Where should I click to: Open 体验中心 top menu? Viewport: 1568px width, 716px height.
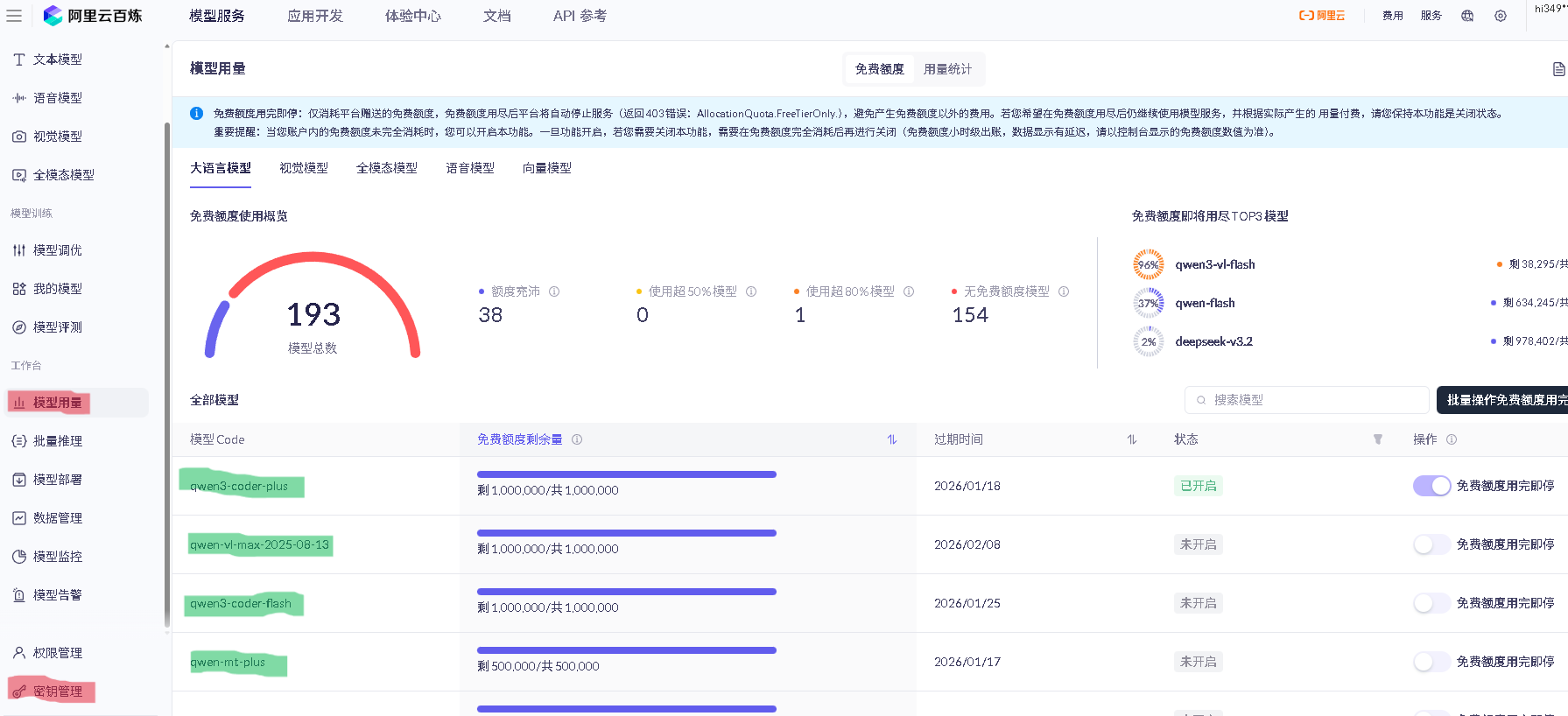click(x=413, y=16)
